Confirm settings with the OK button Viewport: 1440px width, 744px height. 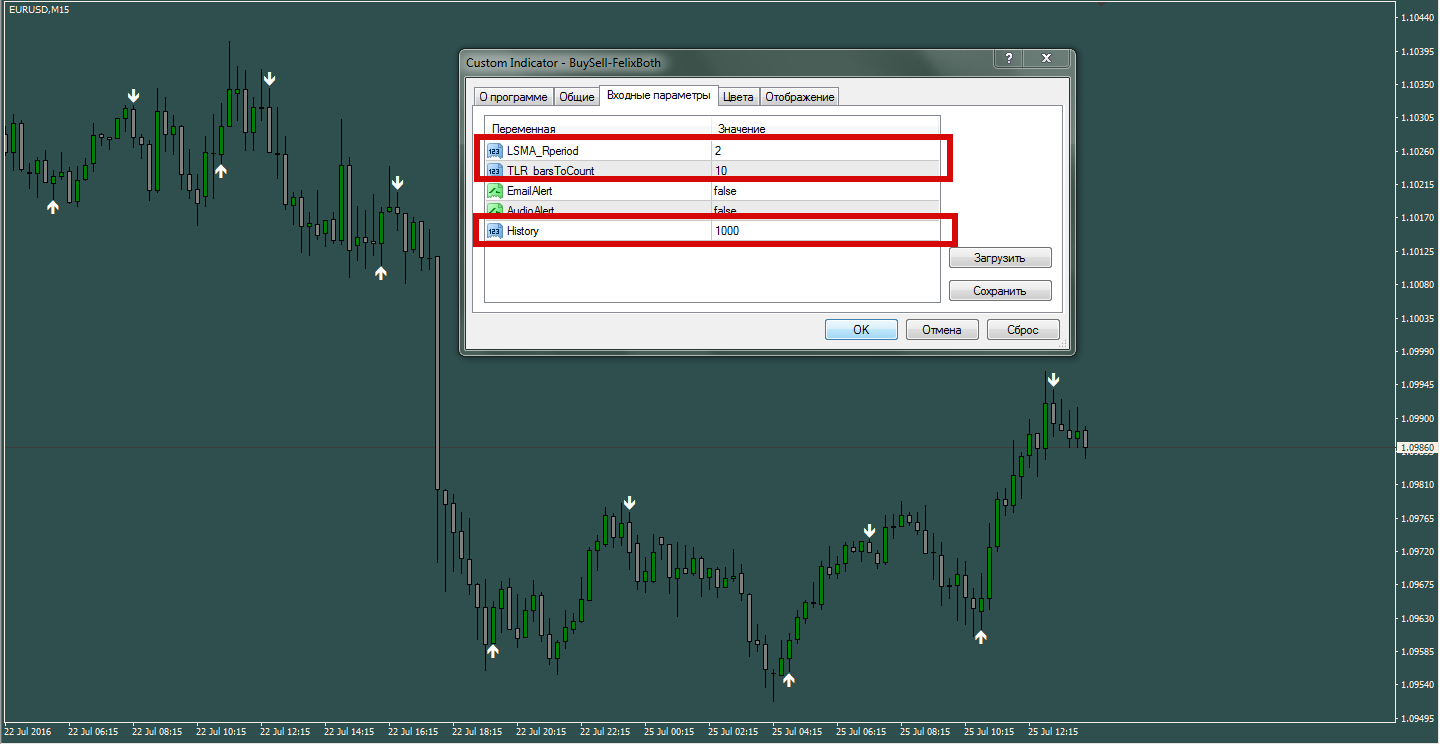[x=861, y=330]
